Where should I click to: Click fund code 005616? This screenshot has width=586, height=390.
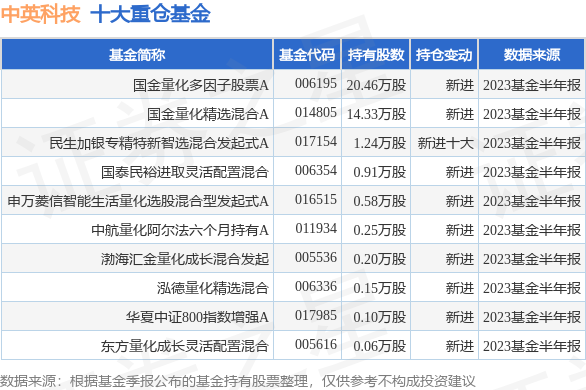(x=316, y=344)
